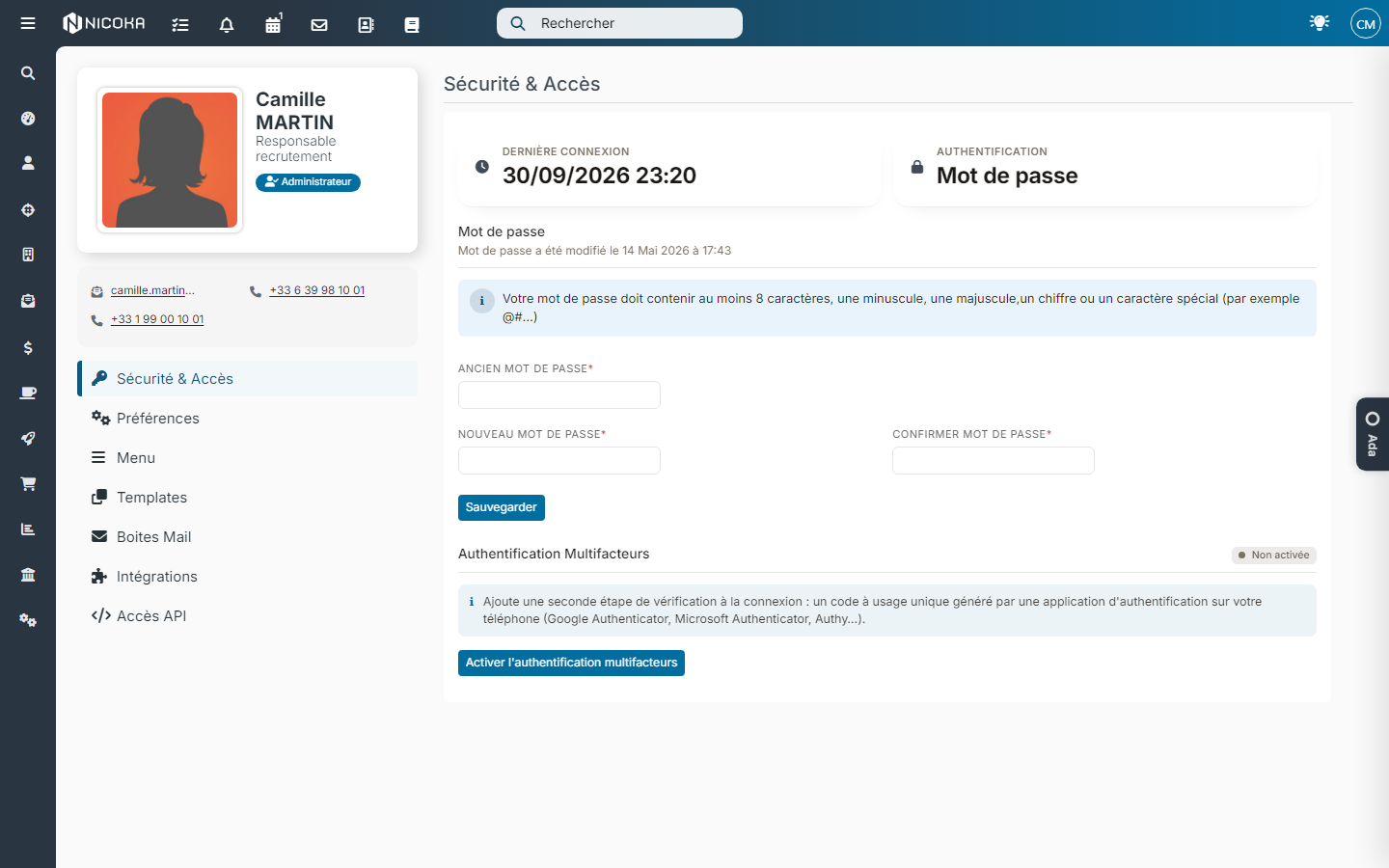
Task: Focus the Rechercher search field
Action: point(619,23)
